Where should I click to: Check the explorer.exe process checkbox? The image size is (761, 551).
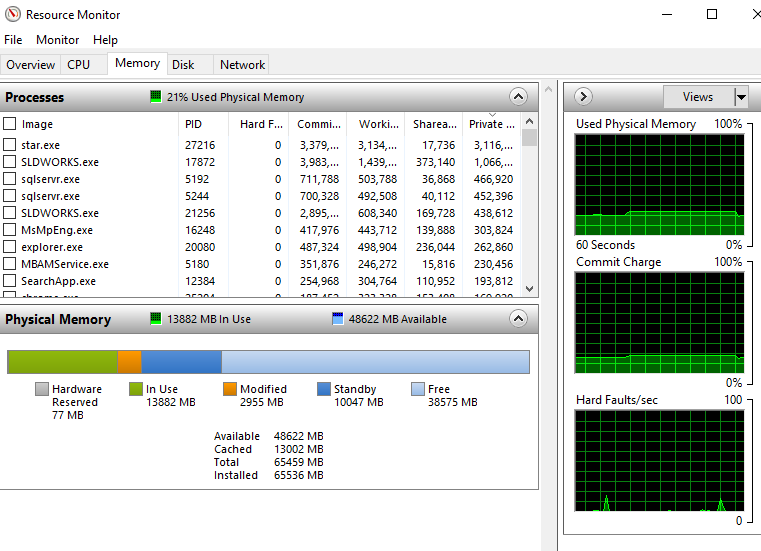[9, 247]
